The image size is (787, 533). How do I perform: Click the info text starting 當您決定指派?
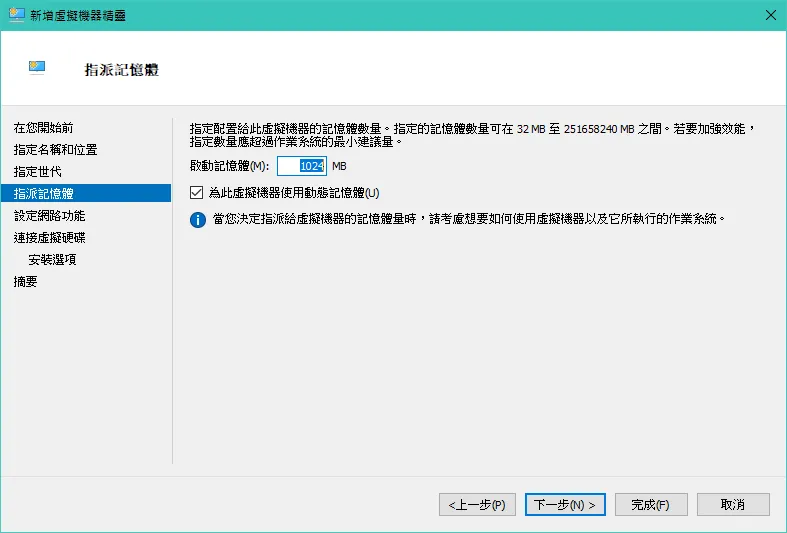coord(469,219)
